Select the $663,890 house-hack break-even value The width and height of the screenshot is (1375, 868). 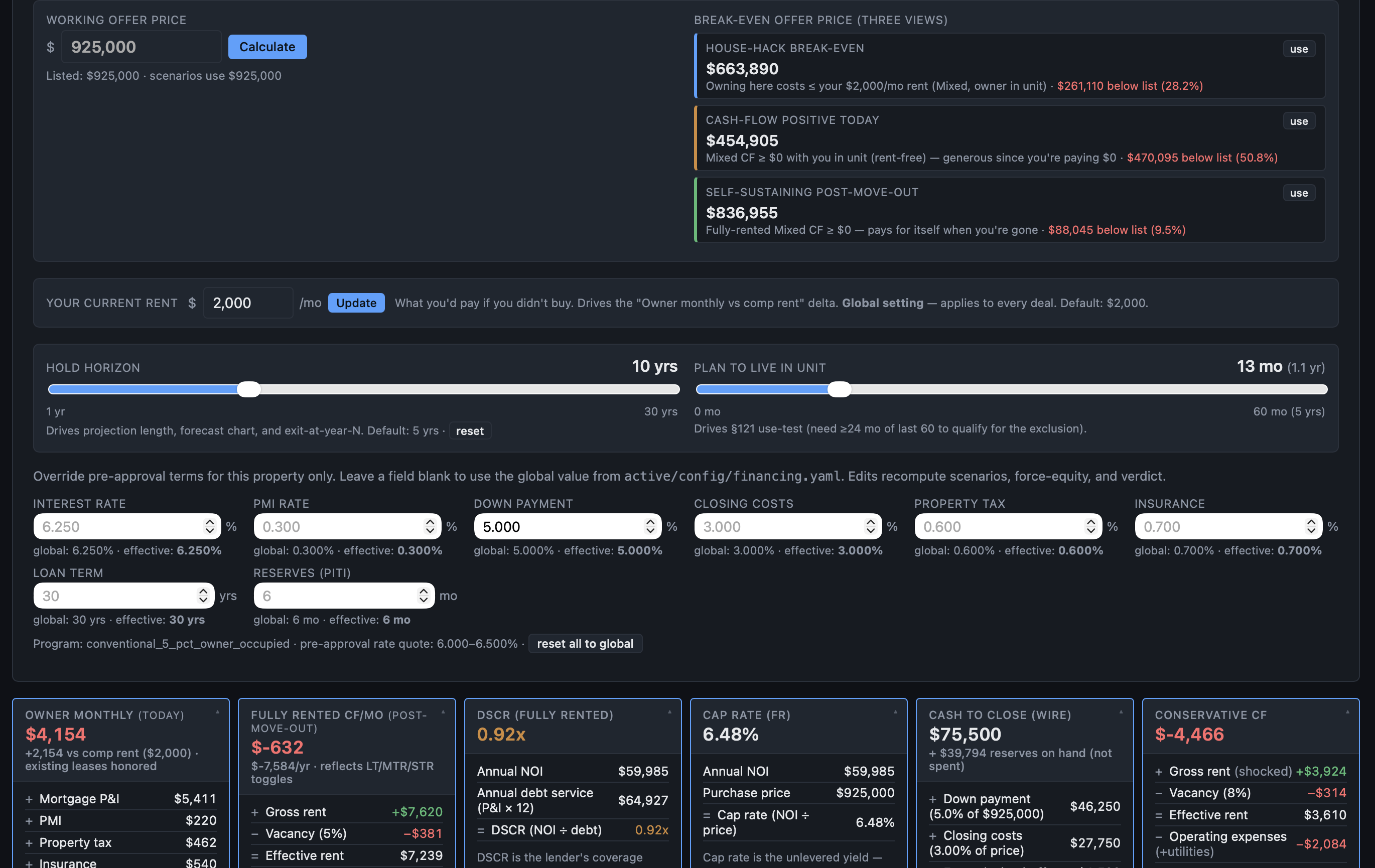(x=742, y=69)
